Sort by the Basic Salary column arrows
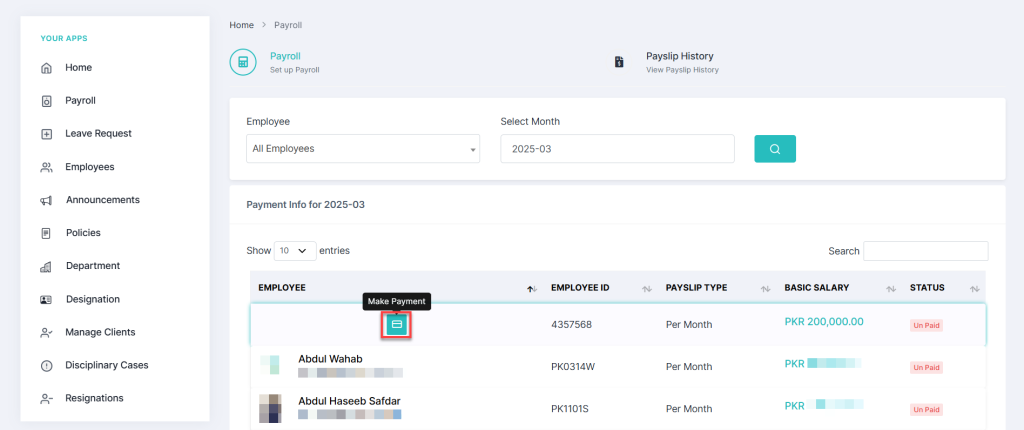 (x=891, y=289)
